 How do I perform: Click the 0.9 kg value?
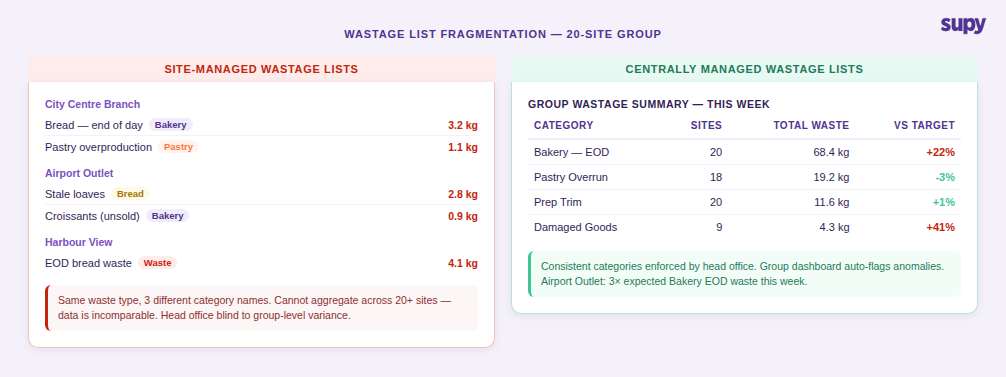point(463,216)
